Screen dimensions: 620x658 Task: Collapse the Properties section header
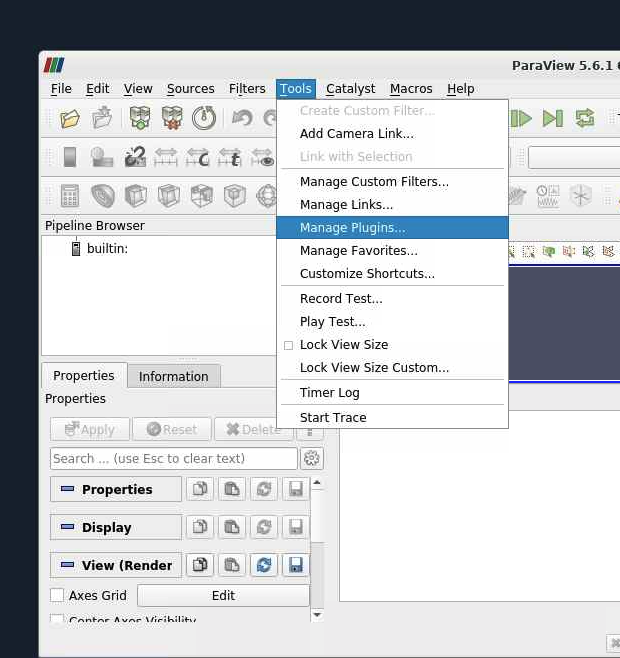coord(116,489)
